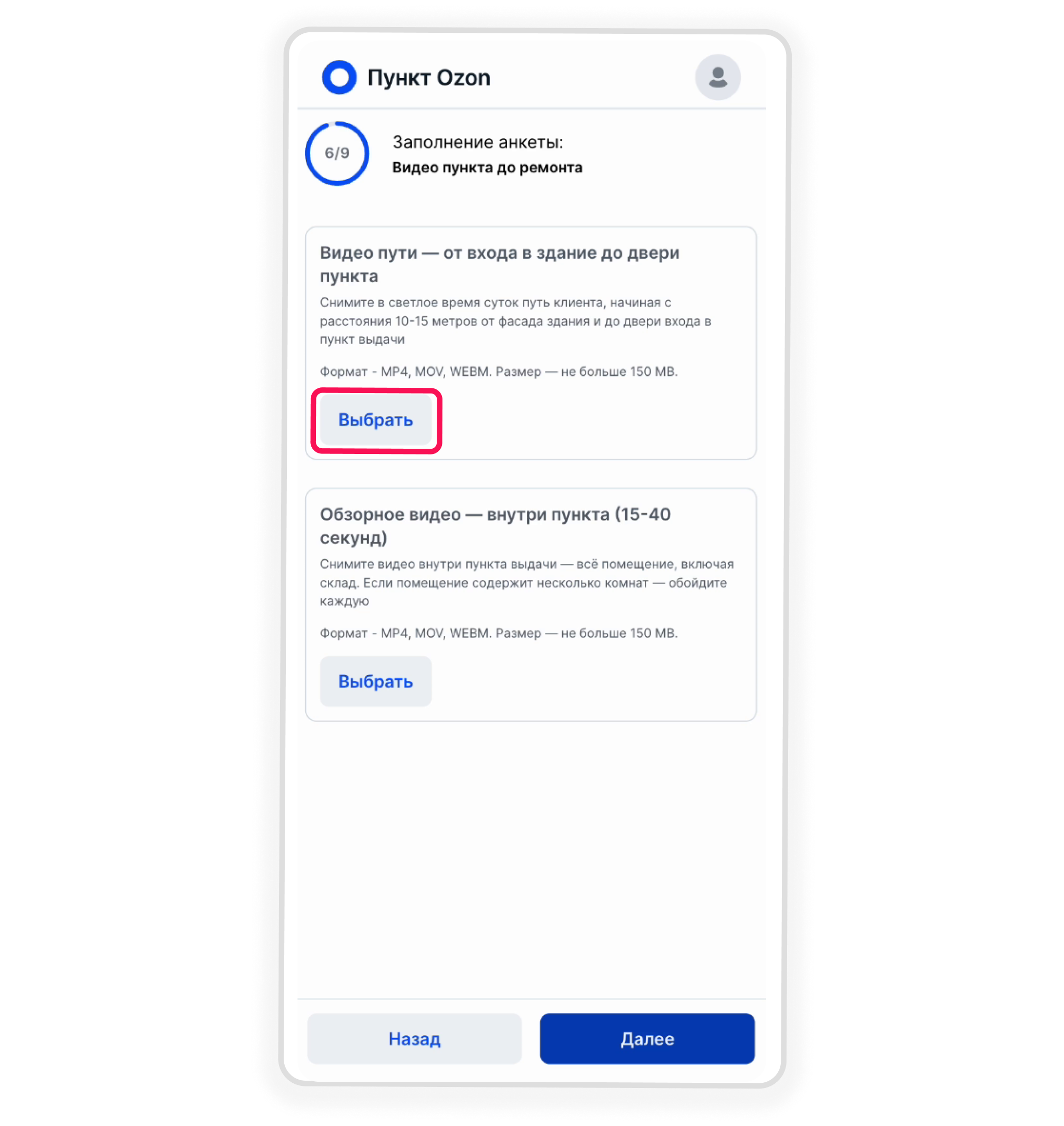Click the blue Ozon circle logo

click(x=339, y=77)
